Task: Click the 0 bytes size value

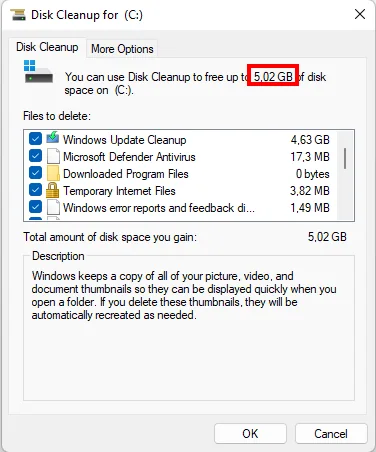Action: 313,174
